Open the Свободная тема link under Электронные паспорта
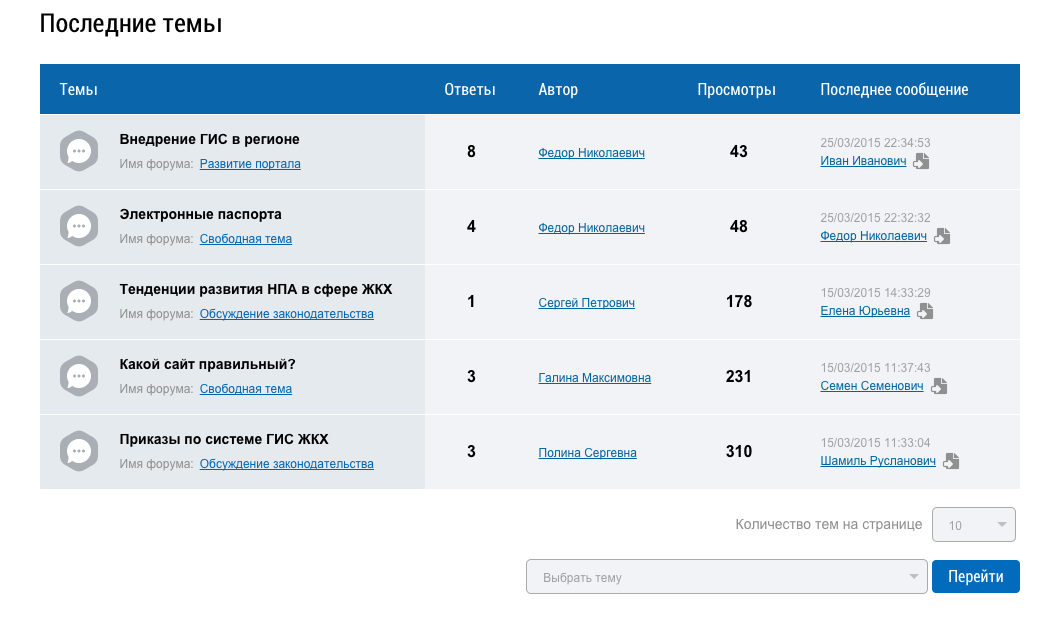 coord(246,239)
